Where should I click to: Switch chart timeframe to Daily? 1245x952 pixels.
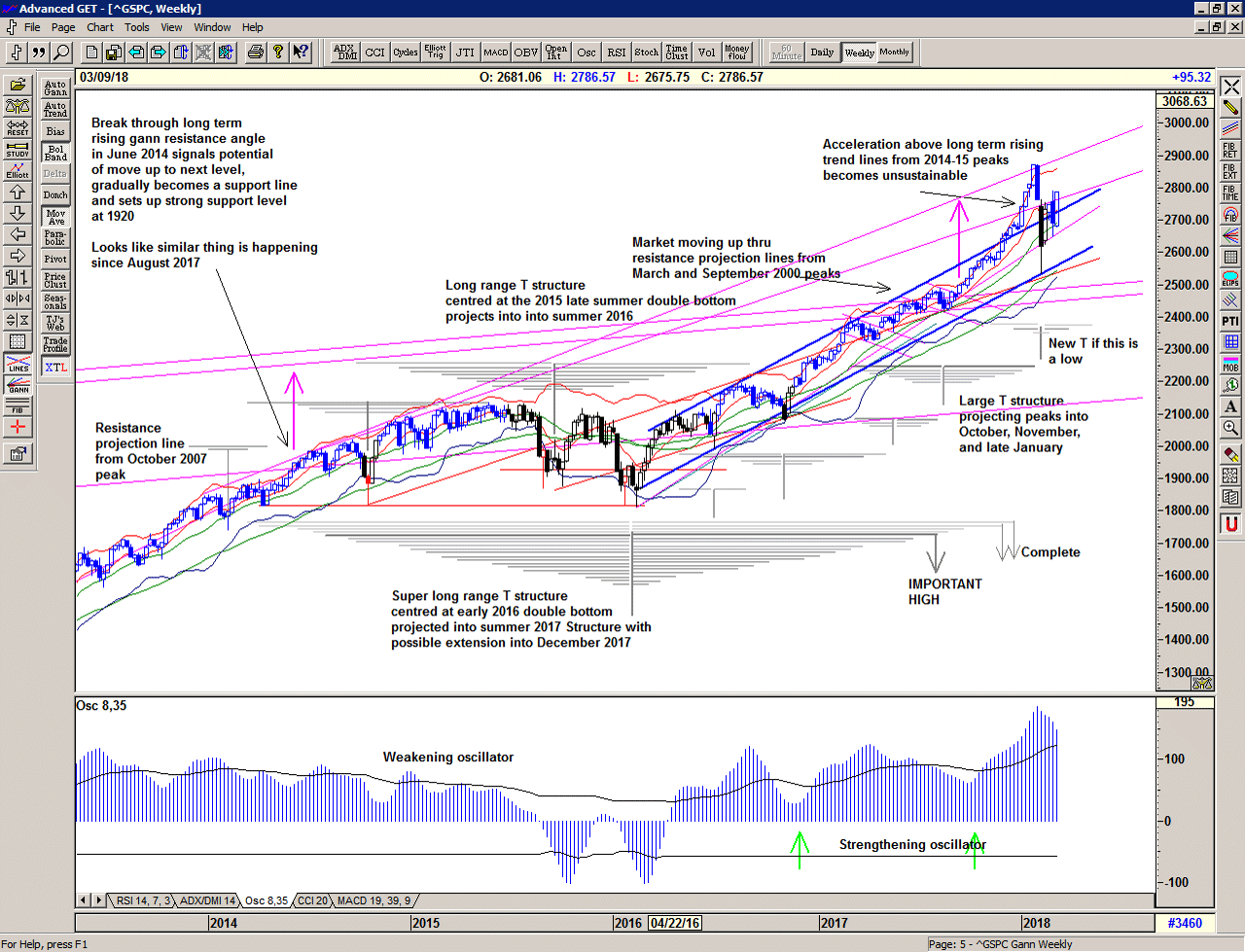tap(822, 53)
